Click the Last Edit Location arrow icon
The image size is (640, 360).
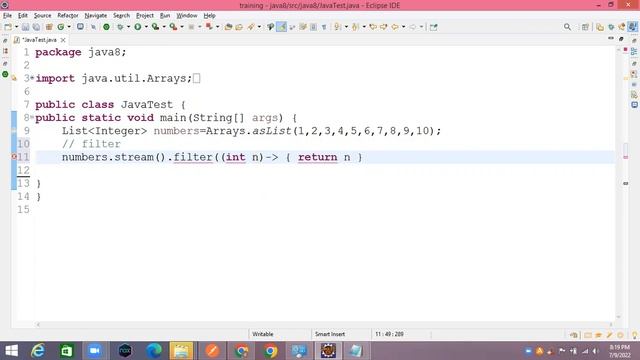coord(373,27)
